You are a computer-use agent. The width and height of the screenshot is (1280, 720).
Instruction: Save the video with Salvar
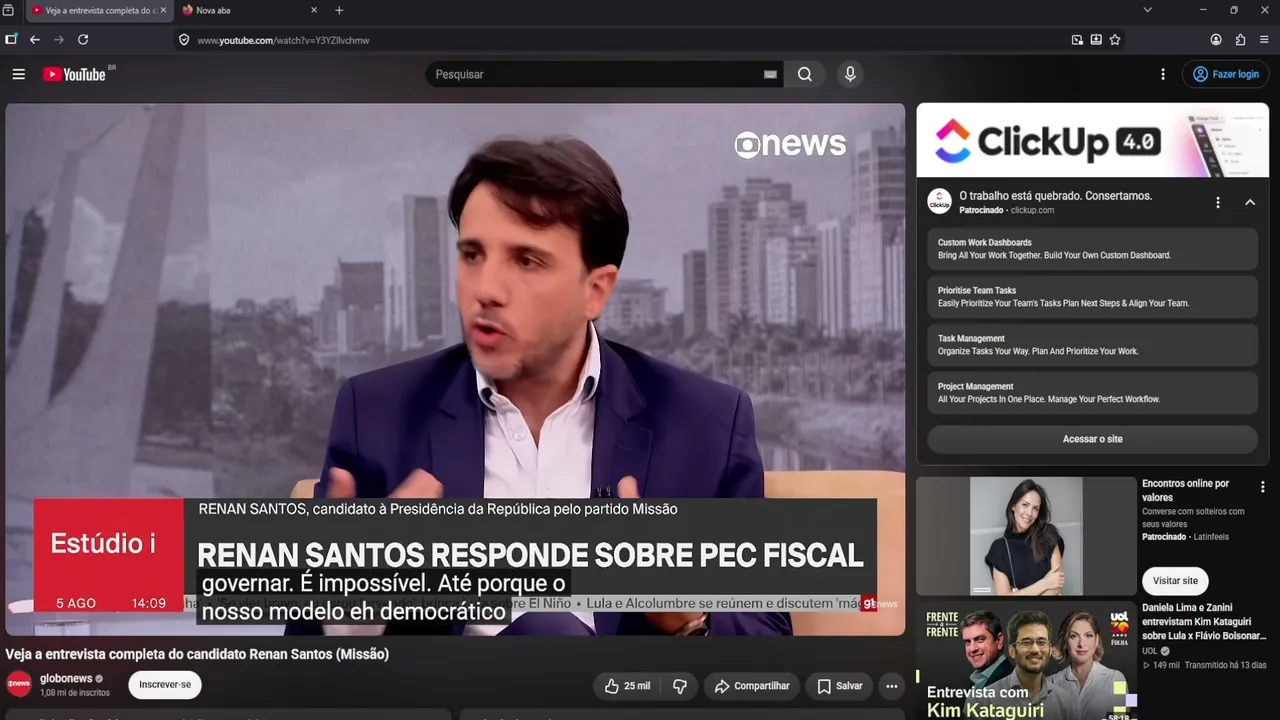[x=839, y=686]
